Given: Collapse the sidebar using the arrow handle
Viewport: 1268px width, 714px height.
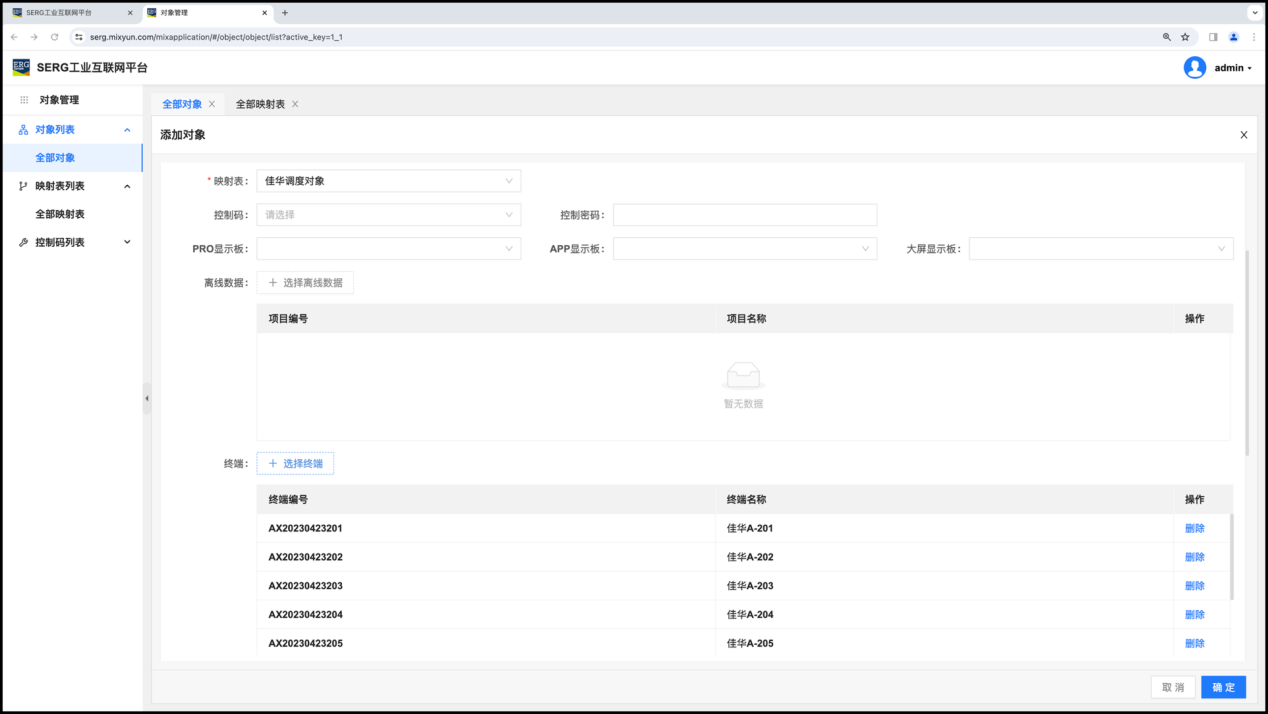Looking at the screenshot, I should click(147, 398).
